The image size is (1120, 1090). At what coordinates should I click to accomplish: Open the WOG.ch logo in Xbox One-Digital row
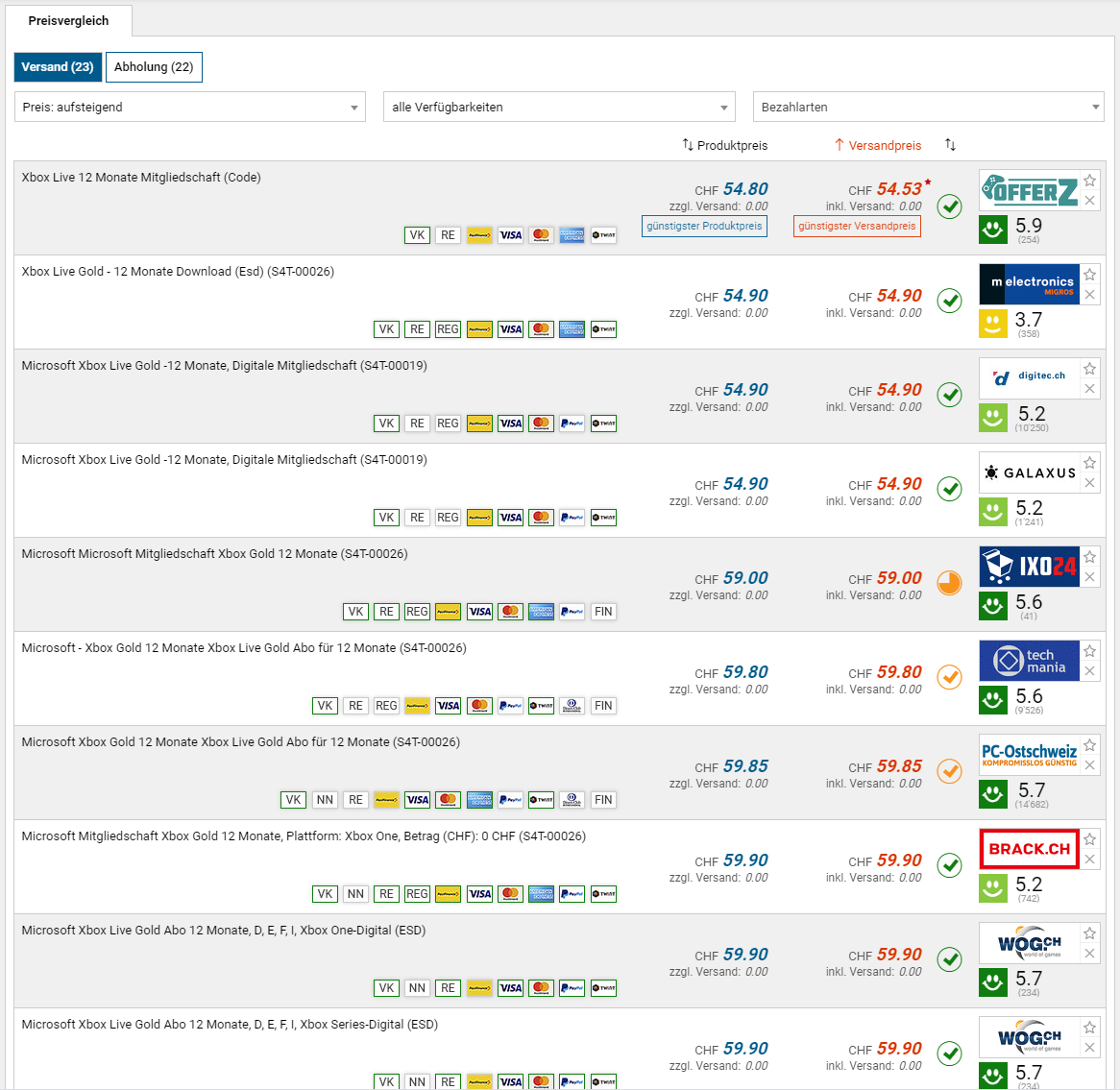pos(1030,944)
